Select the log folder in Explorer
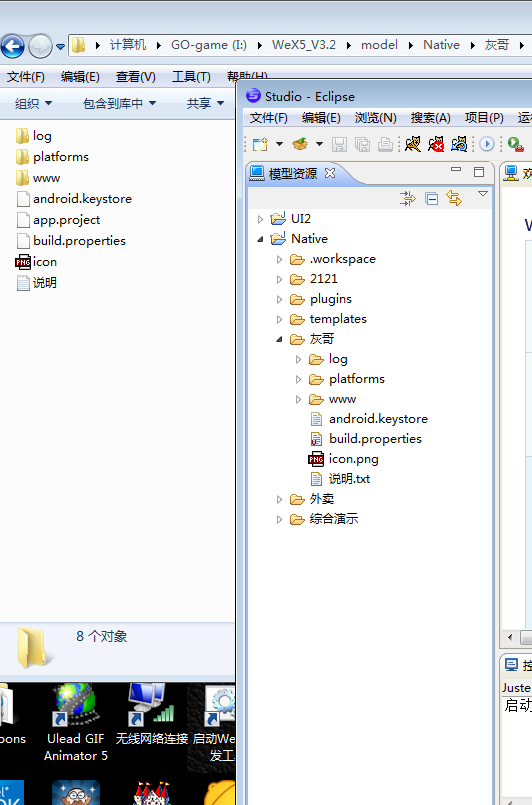 34,136
